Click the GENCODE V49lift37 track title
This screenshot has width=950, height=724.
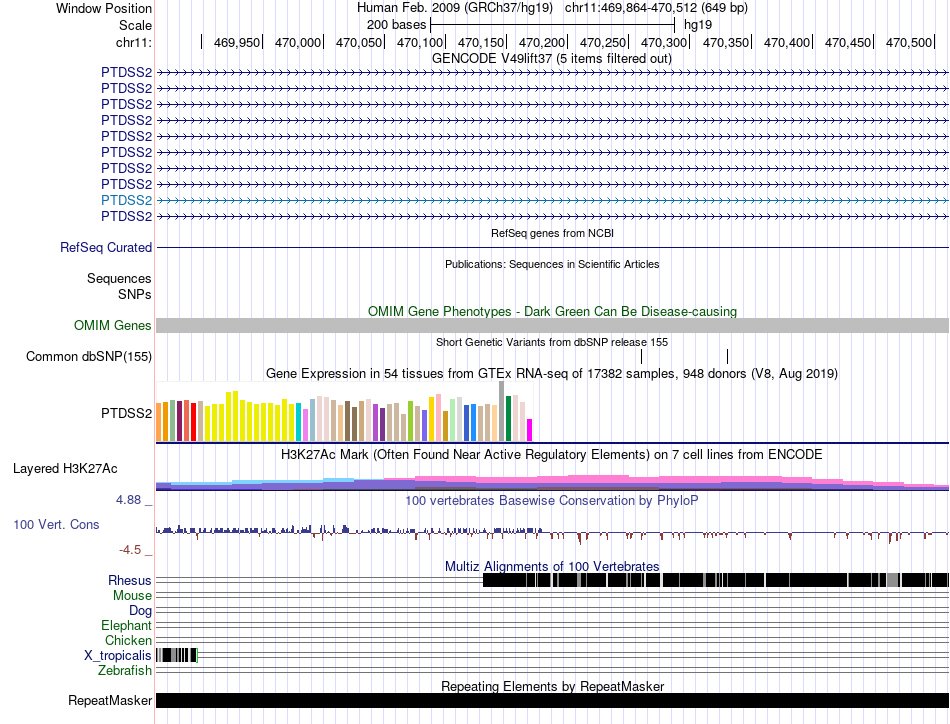point(551,59)
